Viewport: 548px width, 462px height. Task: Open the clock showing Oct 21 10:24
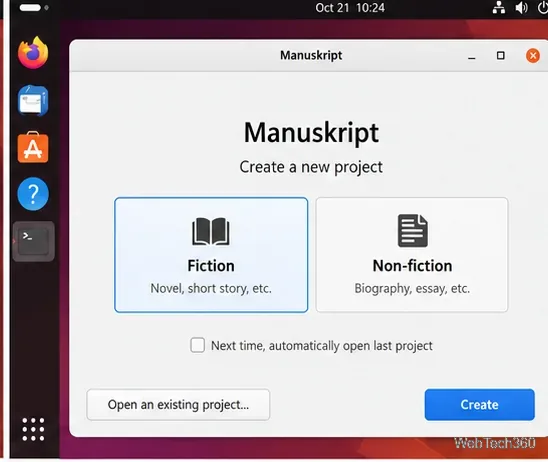click(x=350, y=8)
